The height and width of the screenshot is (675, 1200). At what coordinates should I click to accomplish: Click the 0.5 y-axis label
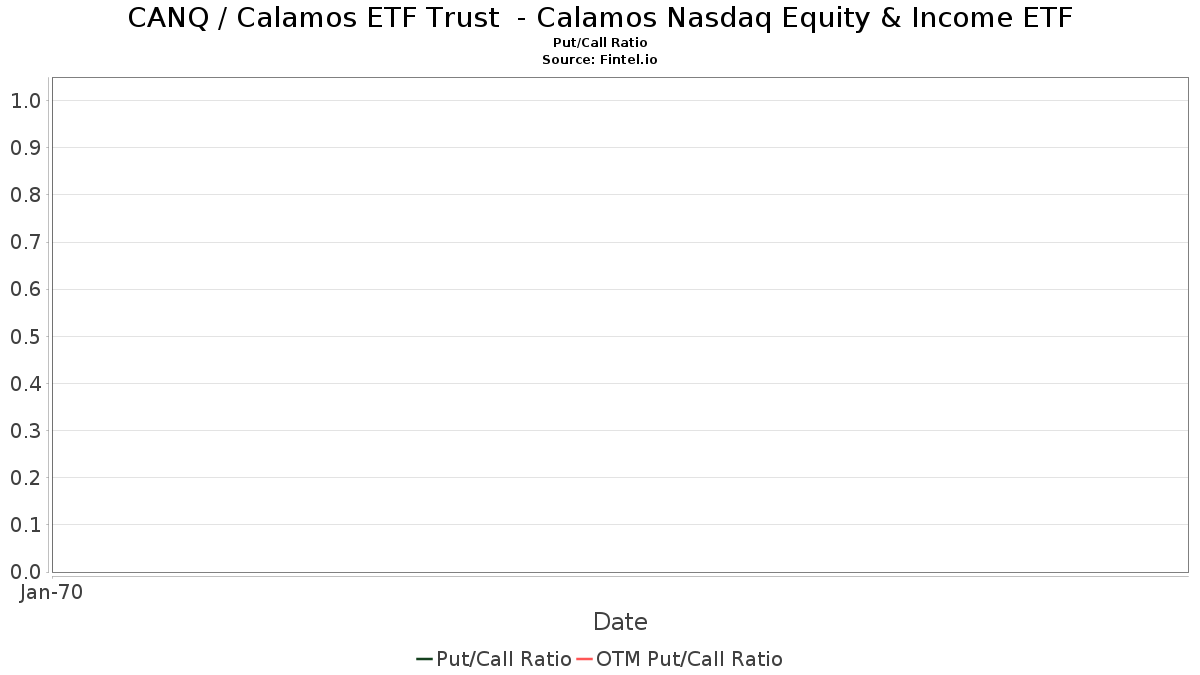[x=26, y=337]
